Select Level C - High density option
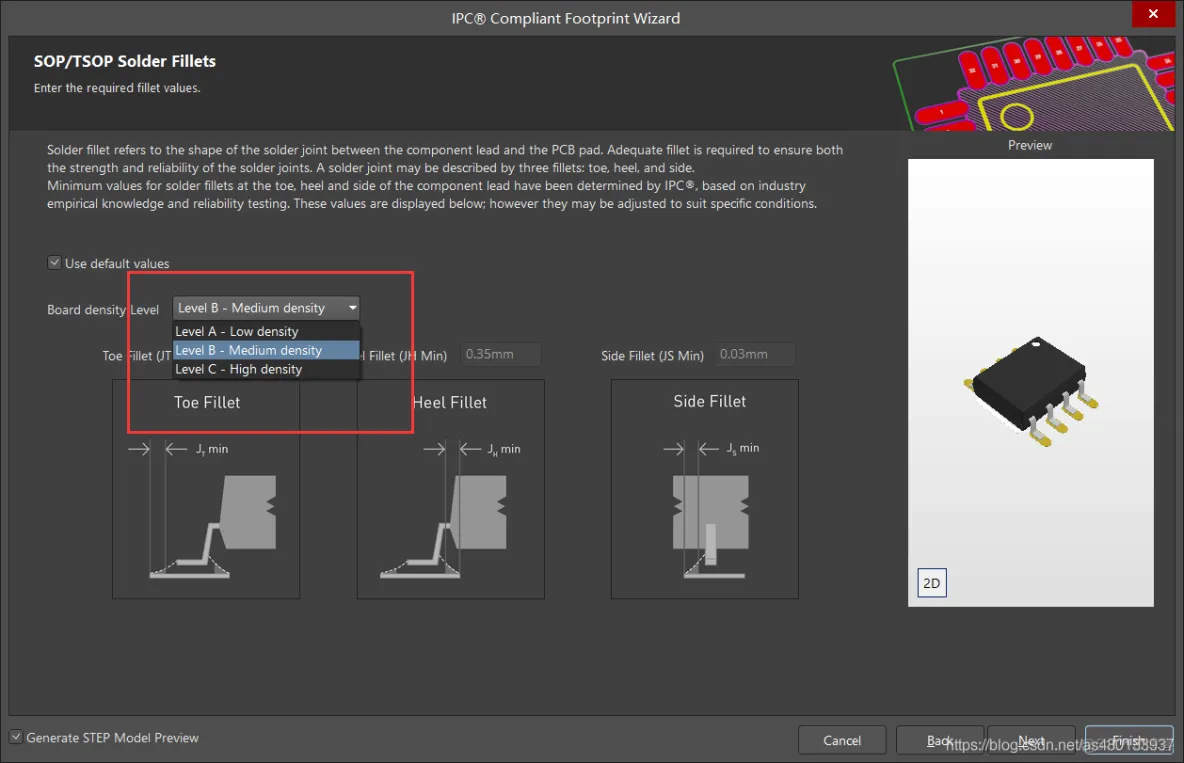 pos(266,369)
